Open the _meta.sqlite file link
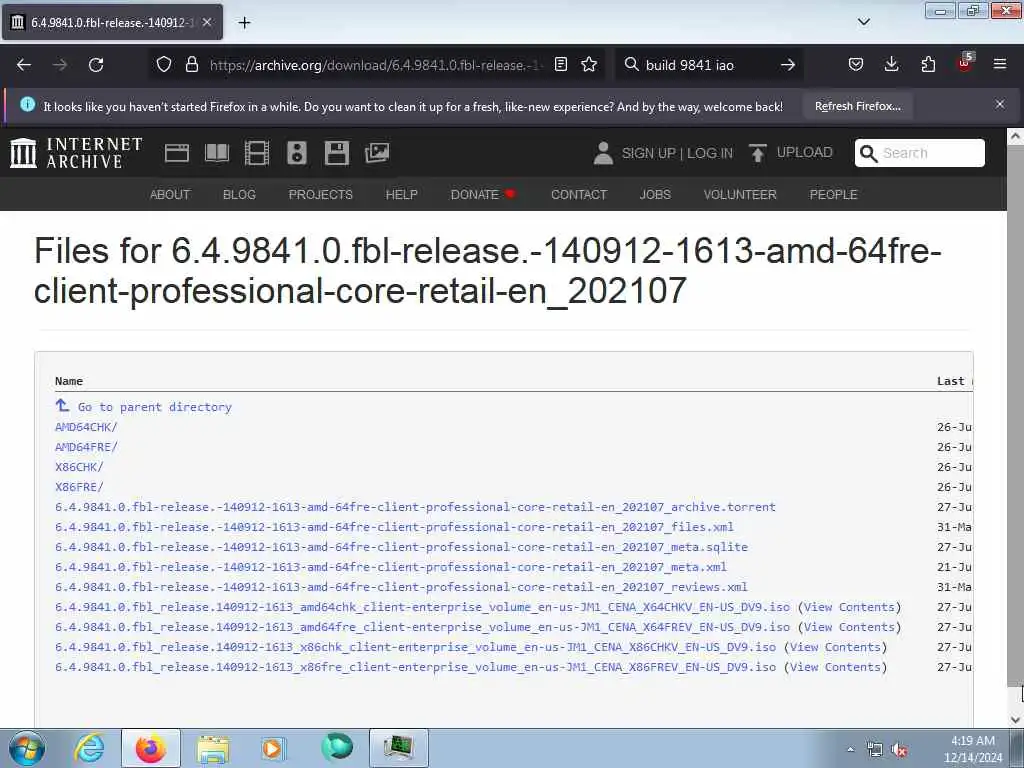Screen dimensions: 1024x768 click(x=402, y=547)
